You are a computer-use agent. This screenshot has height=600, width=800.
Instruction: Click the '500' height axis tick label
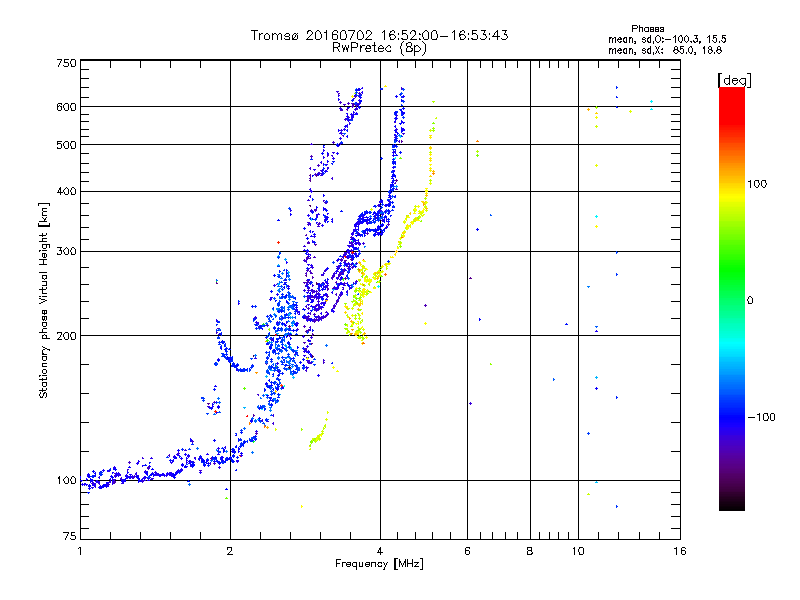66,145
